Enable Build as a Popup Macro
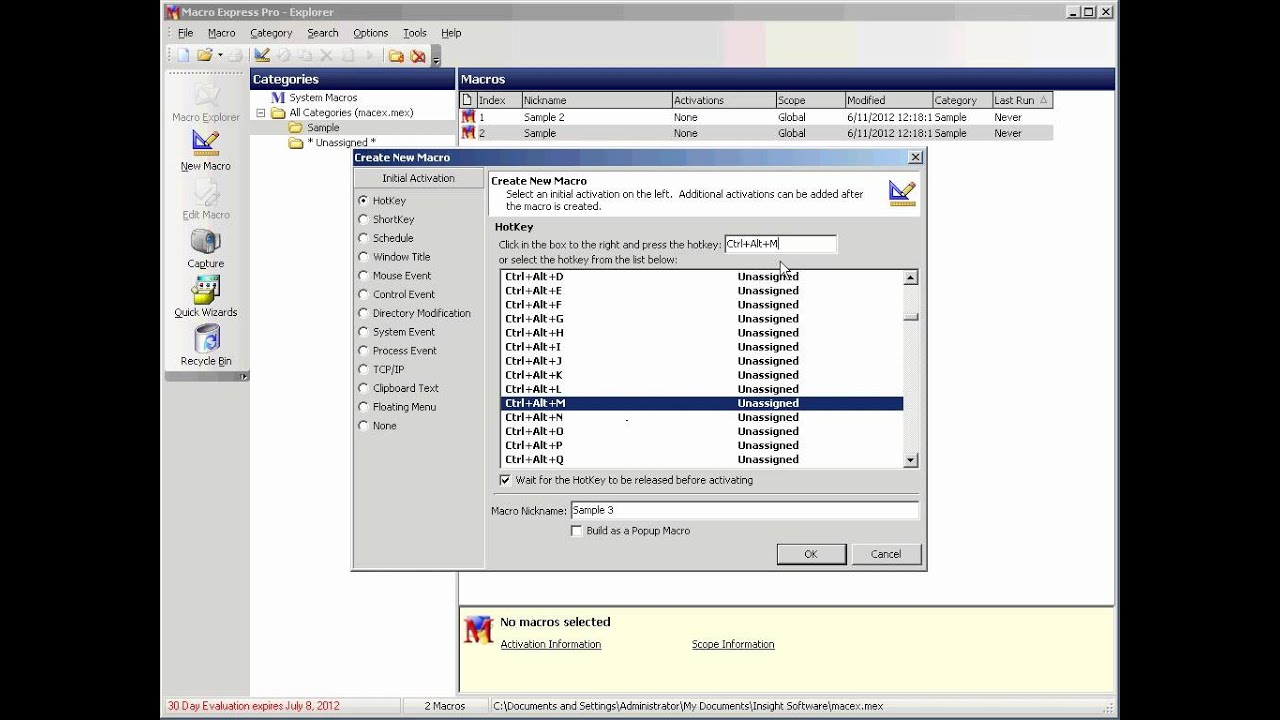The image size is (1280, 720). click(576, 531)
